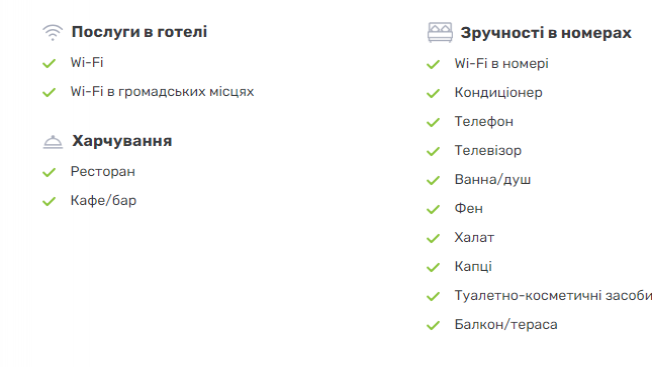Screen dimensions: 652x367
Task: Click the checkmark beside Фен
Action: [433, 209]
